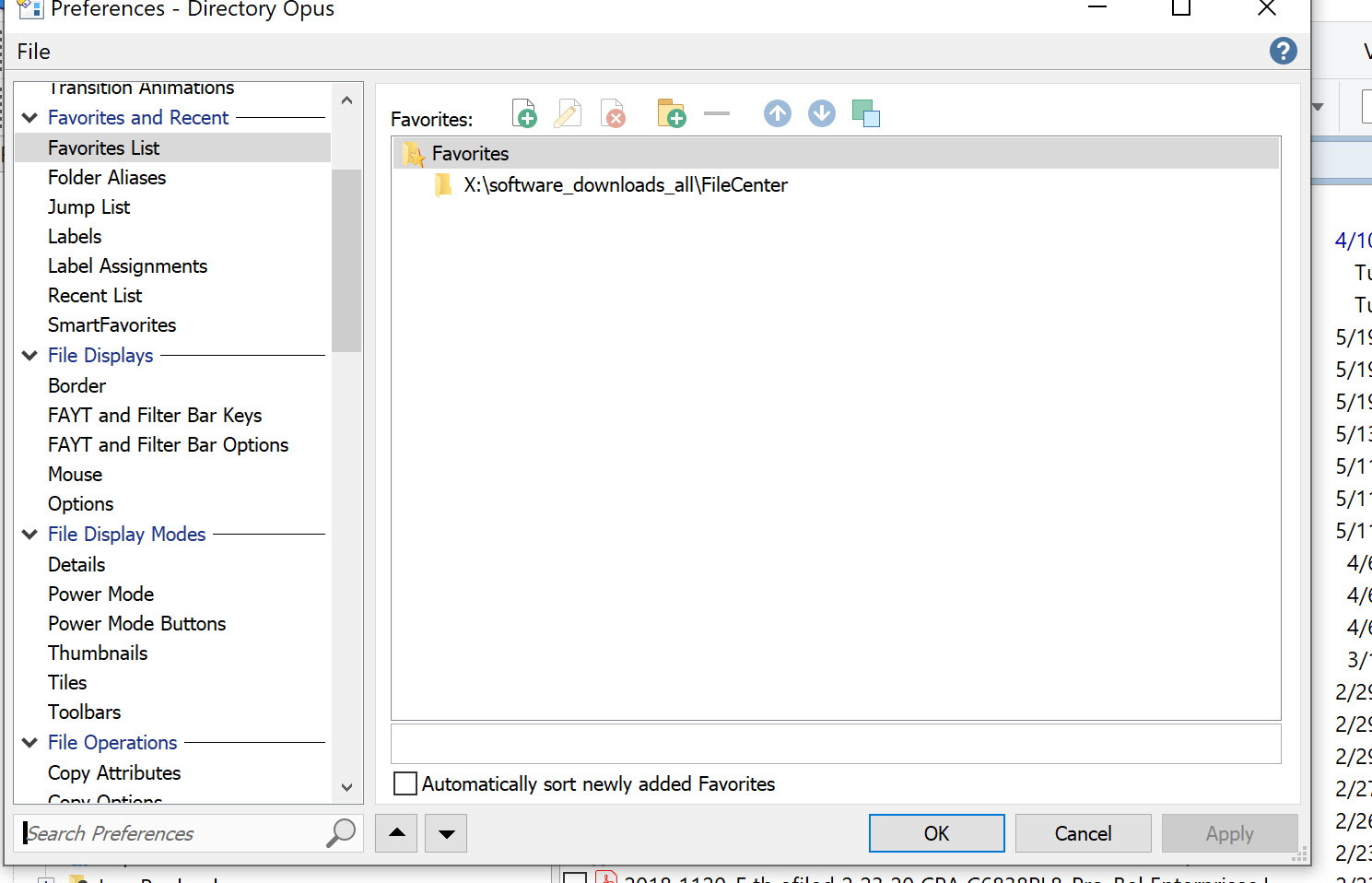Open the Border page
The height and width of the screenshot is (883, 1372).
tap(76, 385)
